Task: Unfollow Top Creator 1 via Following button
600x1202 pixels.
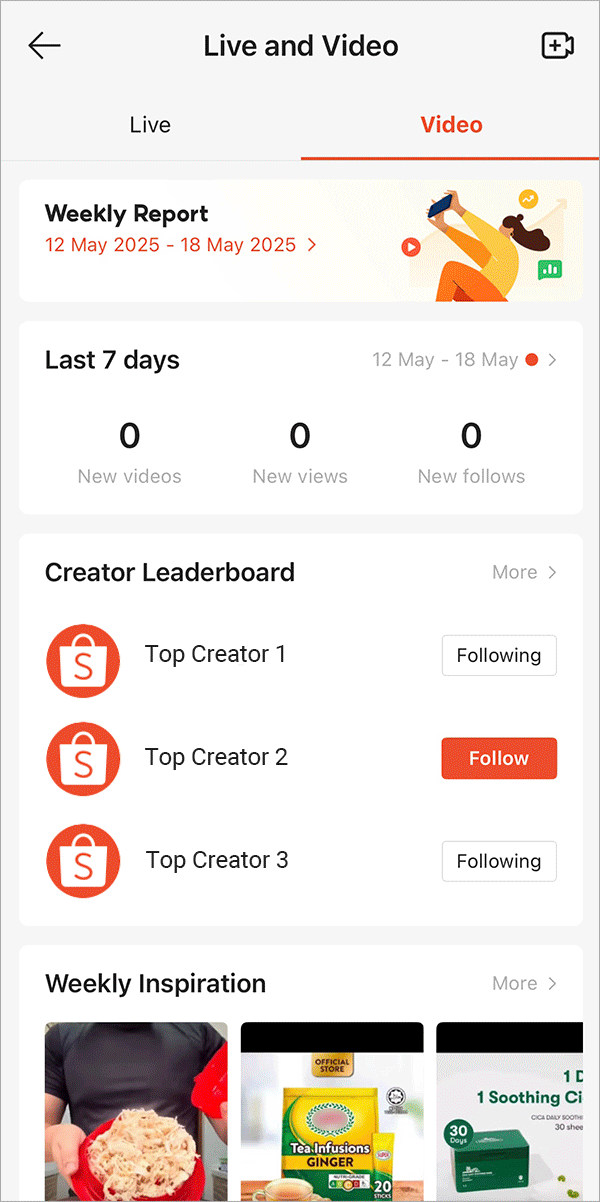Action: (499, 655)
